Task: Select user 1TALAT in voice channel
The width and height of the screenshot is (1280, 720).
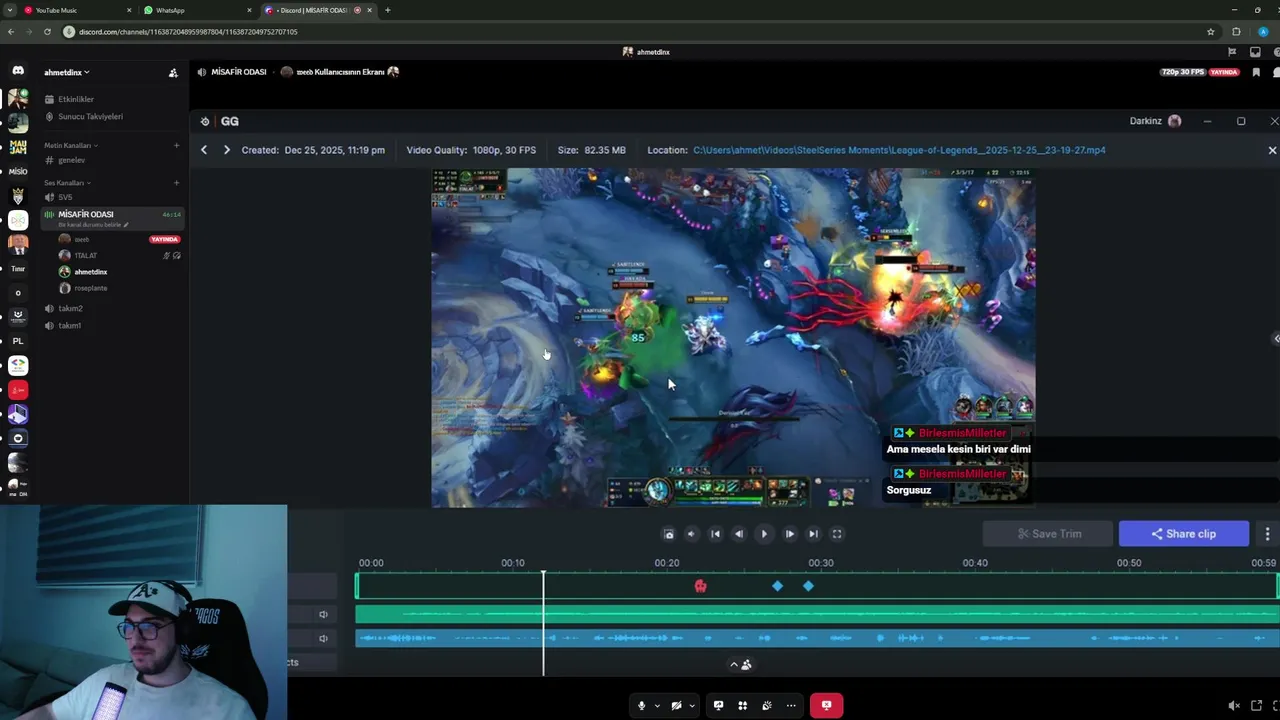Action: [x=86, y=255]
